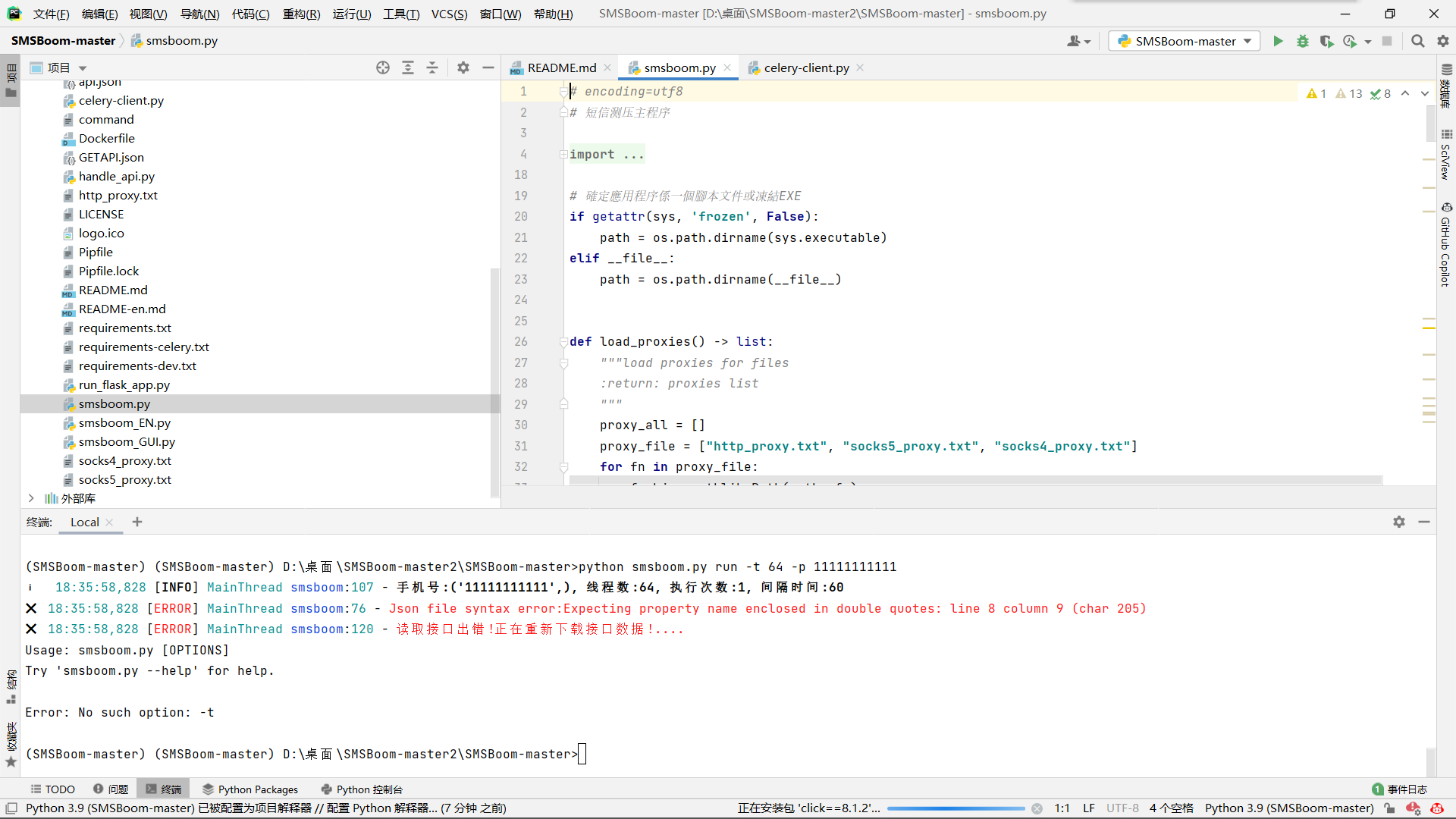Open the profiler dropdown arrow
This screenshot has width=1456, height=819.
point(1370,42)
